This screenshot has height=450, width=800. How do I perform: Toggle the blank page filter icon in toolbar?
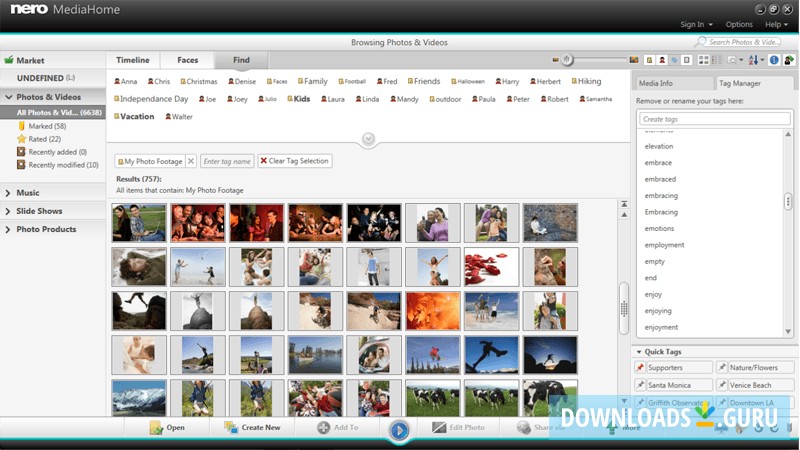point(687,60)
